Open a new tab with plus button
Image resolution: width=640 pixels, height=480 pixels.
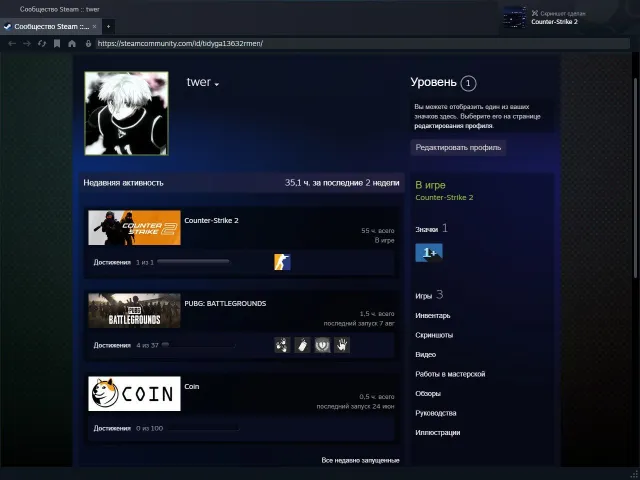pos(108,27)
